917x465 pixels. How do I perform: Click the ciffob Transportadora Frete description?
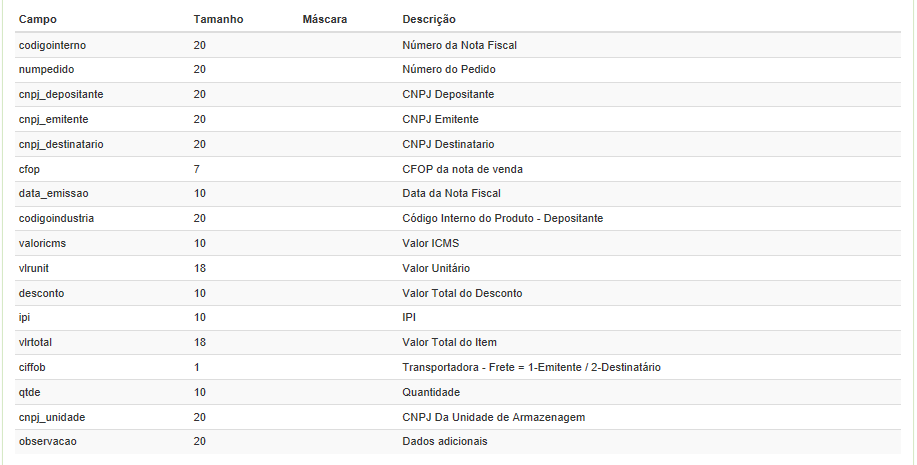[x=531, y=367]
